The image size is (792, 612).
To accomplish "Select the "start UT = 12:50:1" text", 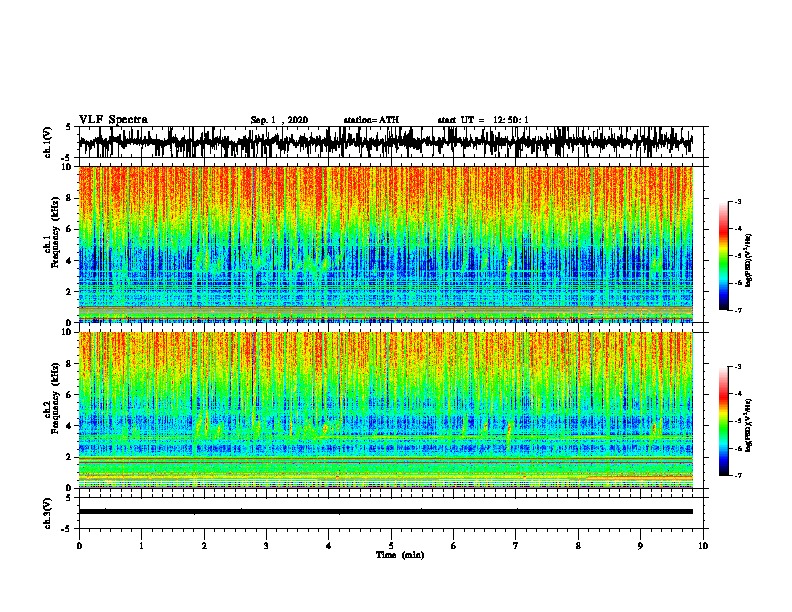I will point(483,120).
